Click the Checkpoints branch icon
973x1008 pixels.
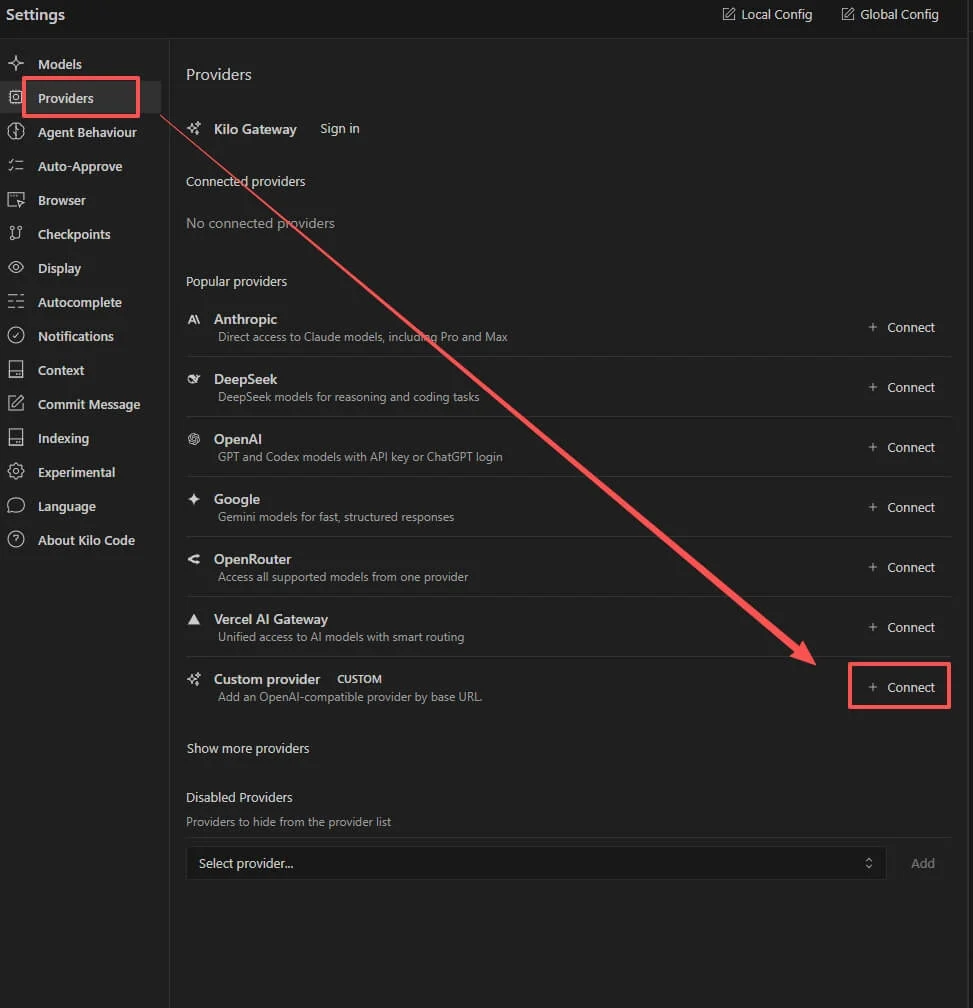click(16, 233)
